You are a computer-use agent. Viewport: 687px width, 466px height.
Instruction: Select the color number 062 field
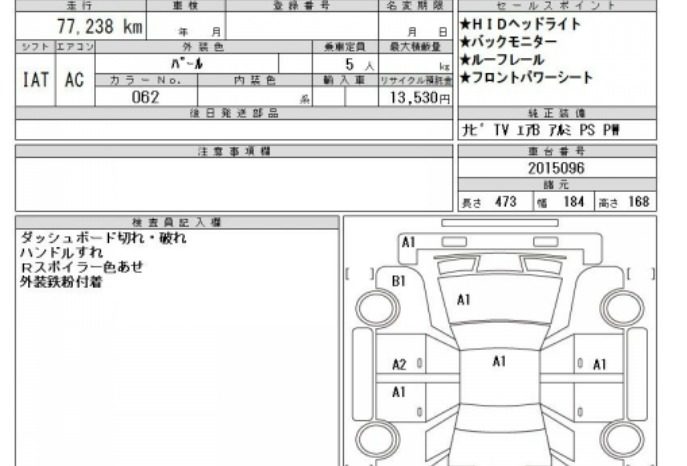tap(146, 98)
